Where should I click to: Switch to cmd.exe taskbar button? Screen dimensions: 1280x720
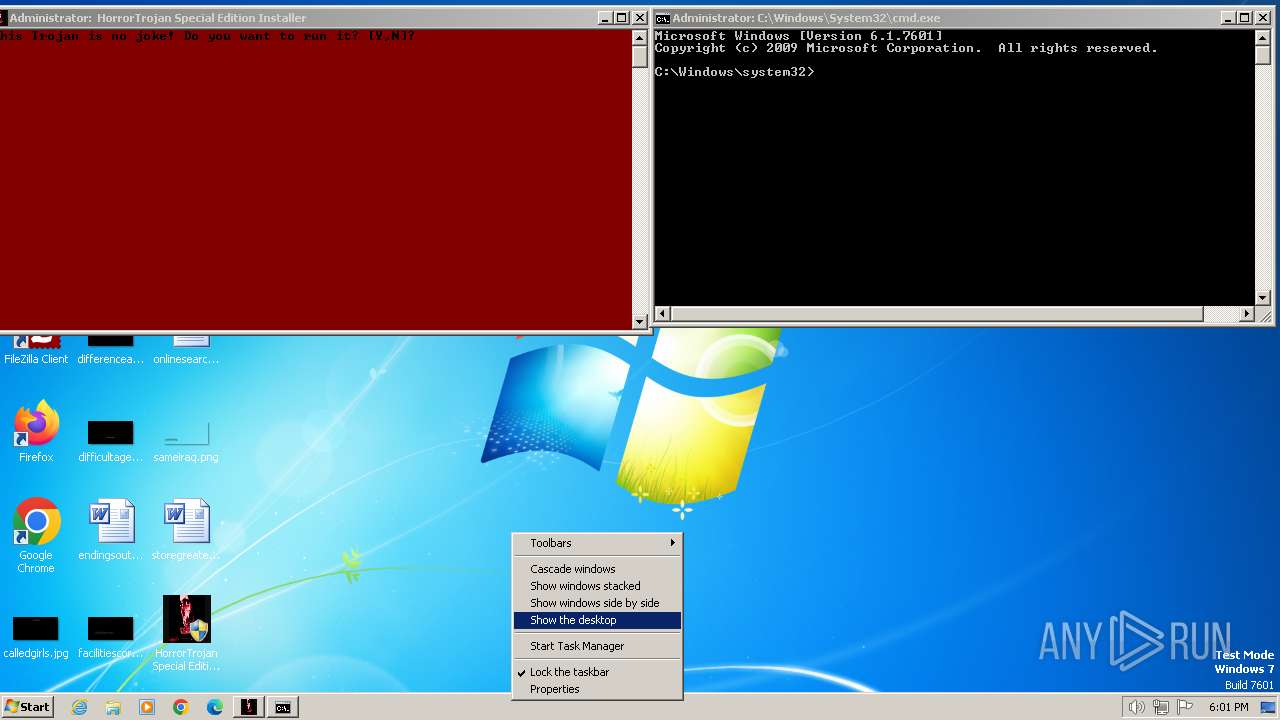point(283,707)
